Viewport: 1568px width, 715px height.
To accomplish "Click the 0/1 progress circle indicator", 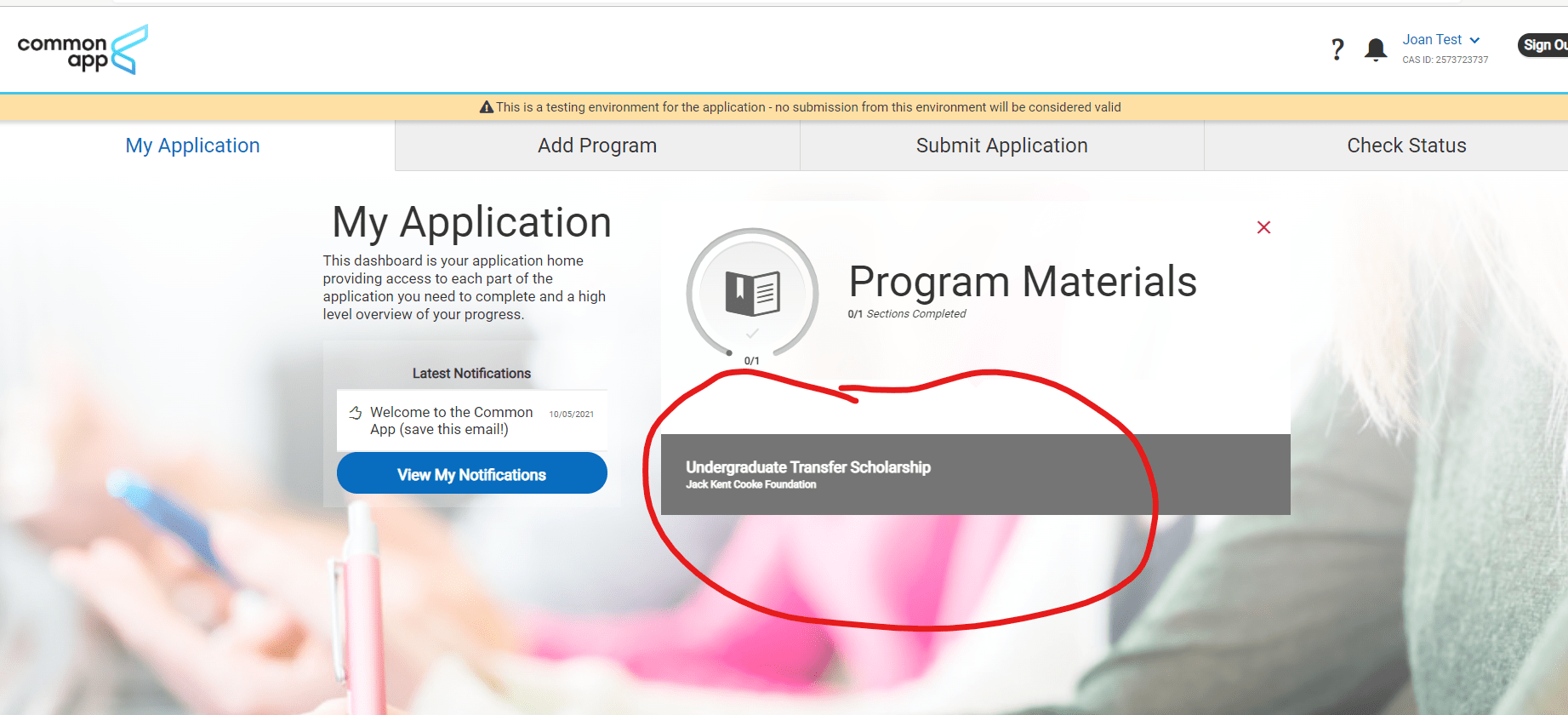I will 752,294.
